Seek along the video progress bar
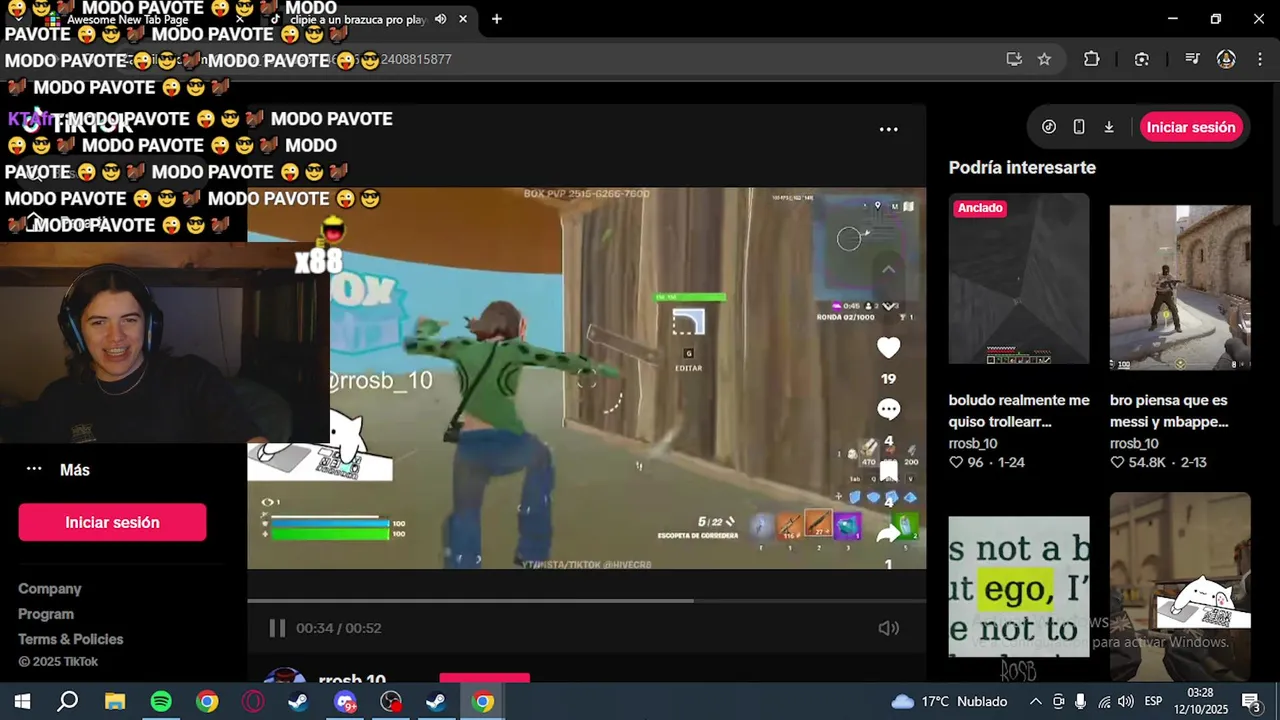Image resolution: width=1280 pixels, height=720 pixels. point(586,601)
